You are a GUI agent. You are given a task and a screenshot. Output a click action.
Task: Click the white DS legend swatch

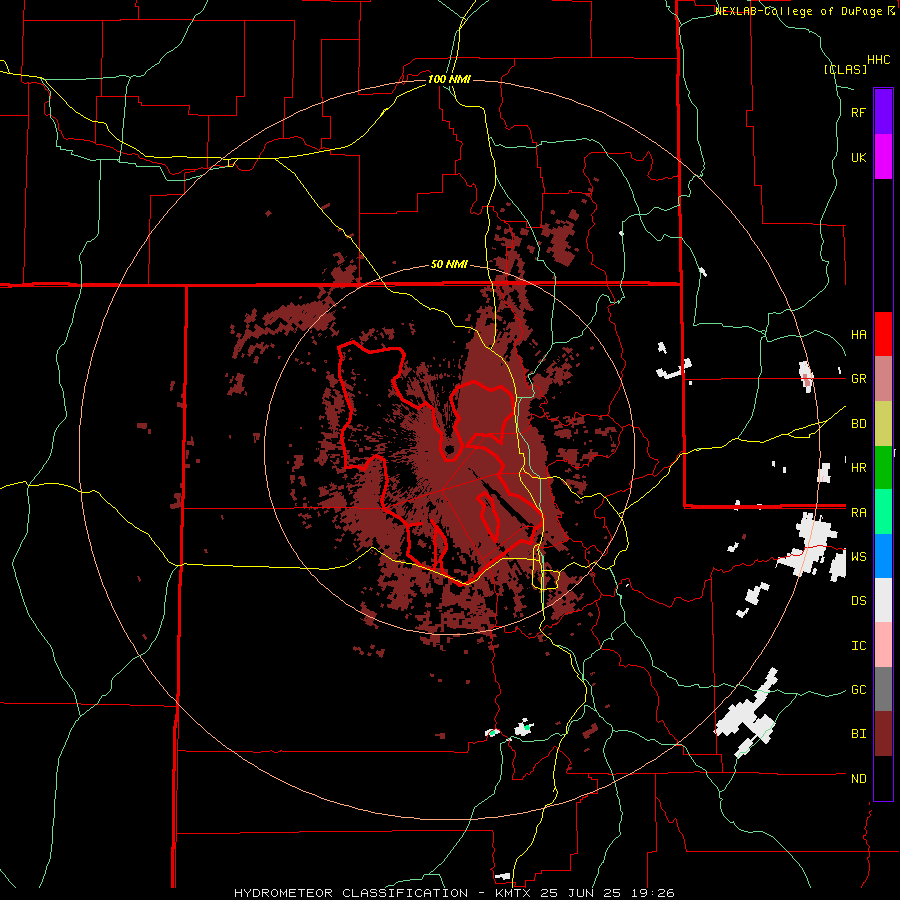coord(883,600)
